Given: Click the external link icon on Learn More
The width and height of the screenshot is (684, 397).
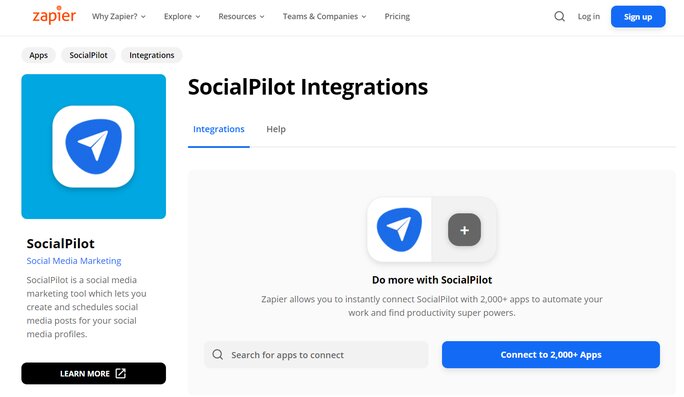Looking at the screenshot, I should (x=120, y=373).
